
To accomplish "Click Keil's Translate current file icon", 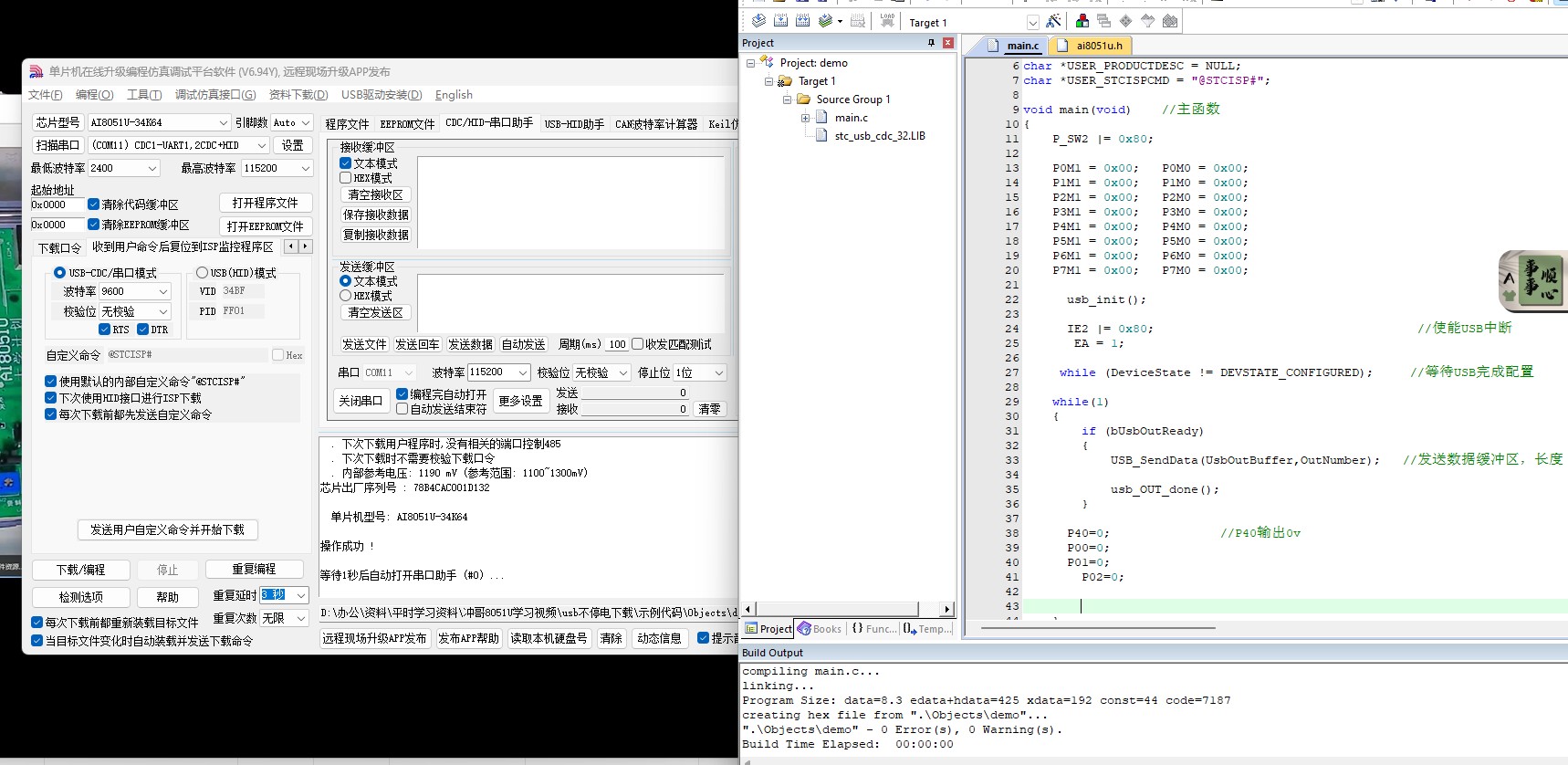I will [x=758, y=21].
